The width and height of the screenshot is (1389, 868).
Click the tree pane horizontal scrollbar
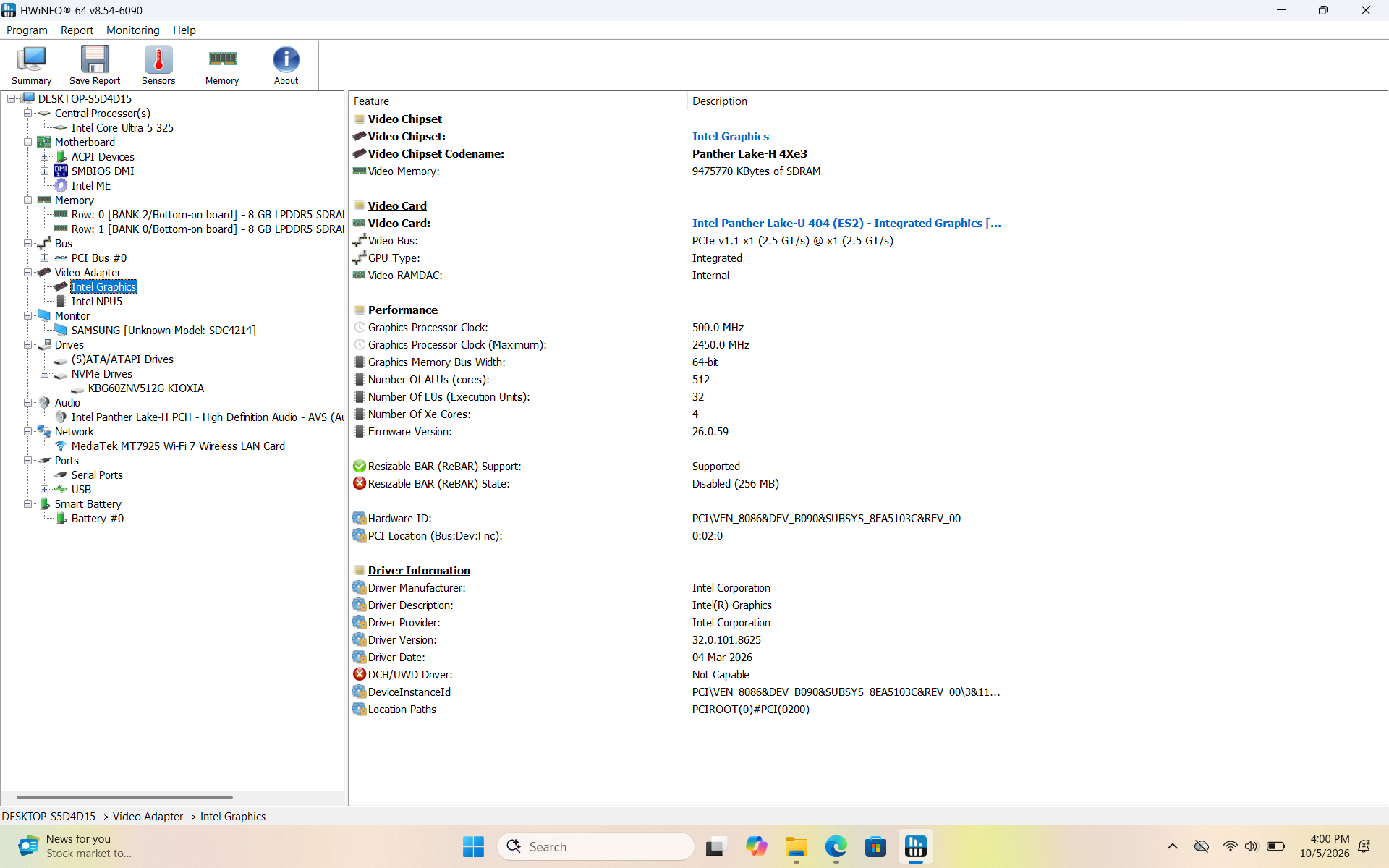click(124, 797)
